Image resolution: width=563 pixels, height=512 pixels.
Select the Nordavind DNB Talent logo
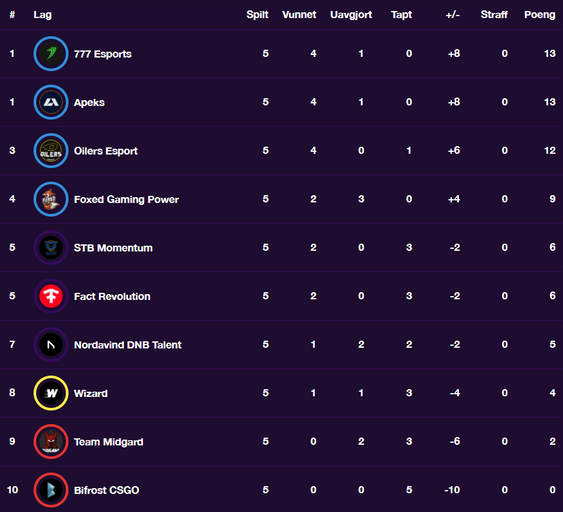[51, 344]
